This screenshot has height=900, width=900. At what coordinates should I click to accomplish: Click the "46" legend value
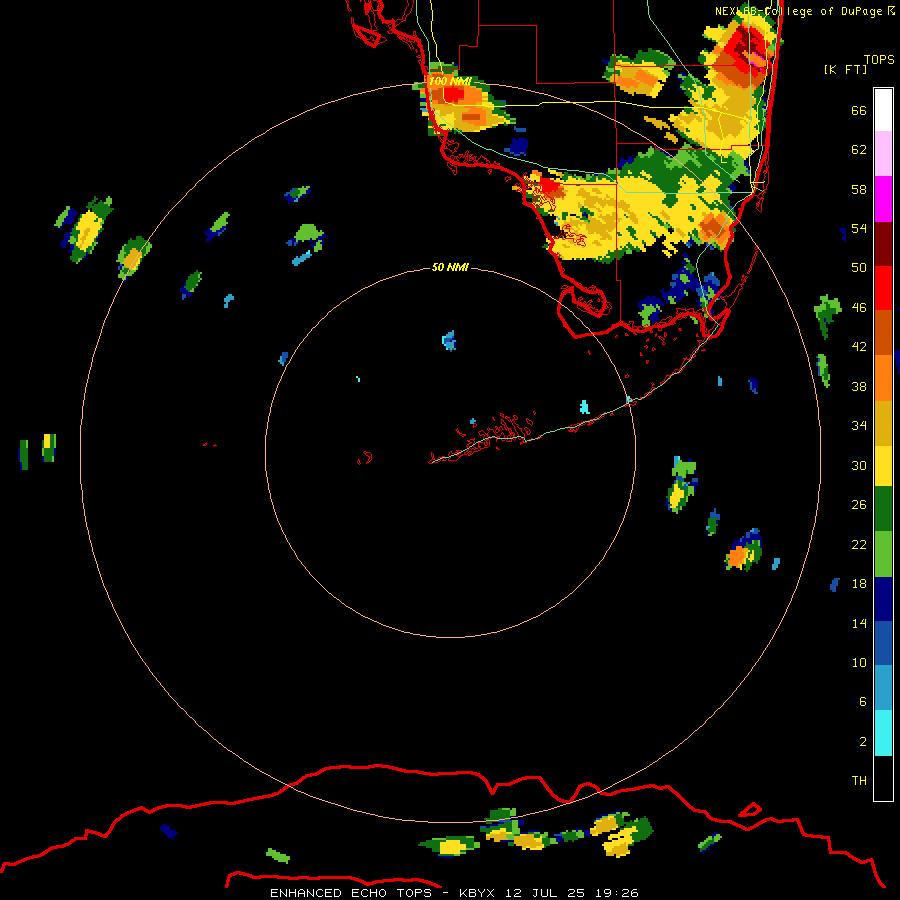pos(859,308)
